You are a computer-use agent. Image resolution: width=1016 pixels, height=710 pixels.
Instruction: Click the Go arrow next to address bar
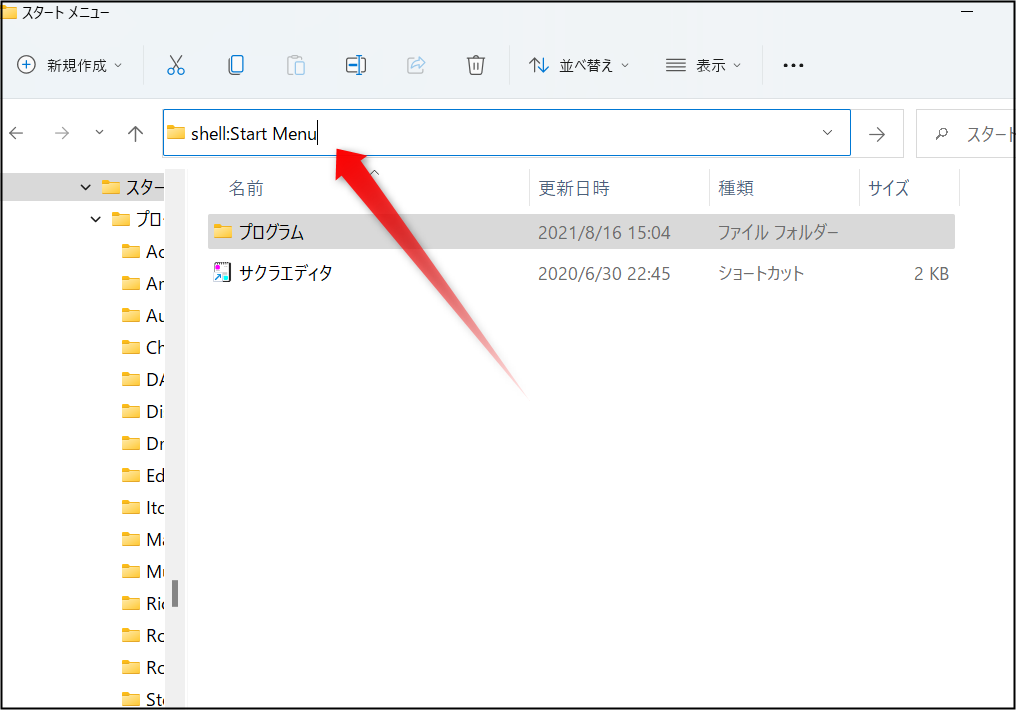[x=877, y=134]
